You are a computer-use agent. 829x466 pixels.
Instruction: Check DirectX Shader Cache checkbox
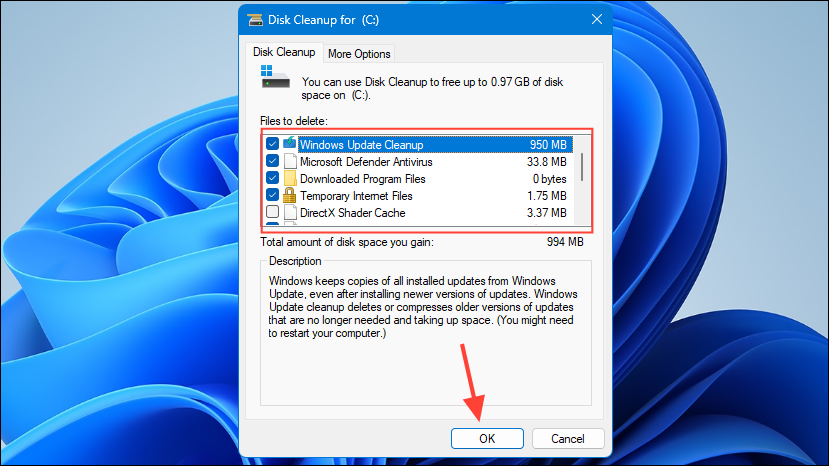(272, 212)
